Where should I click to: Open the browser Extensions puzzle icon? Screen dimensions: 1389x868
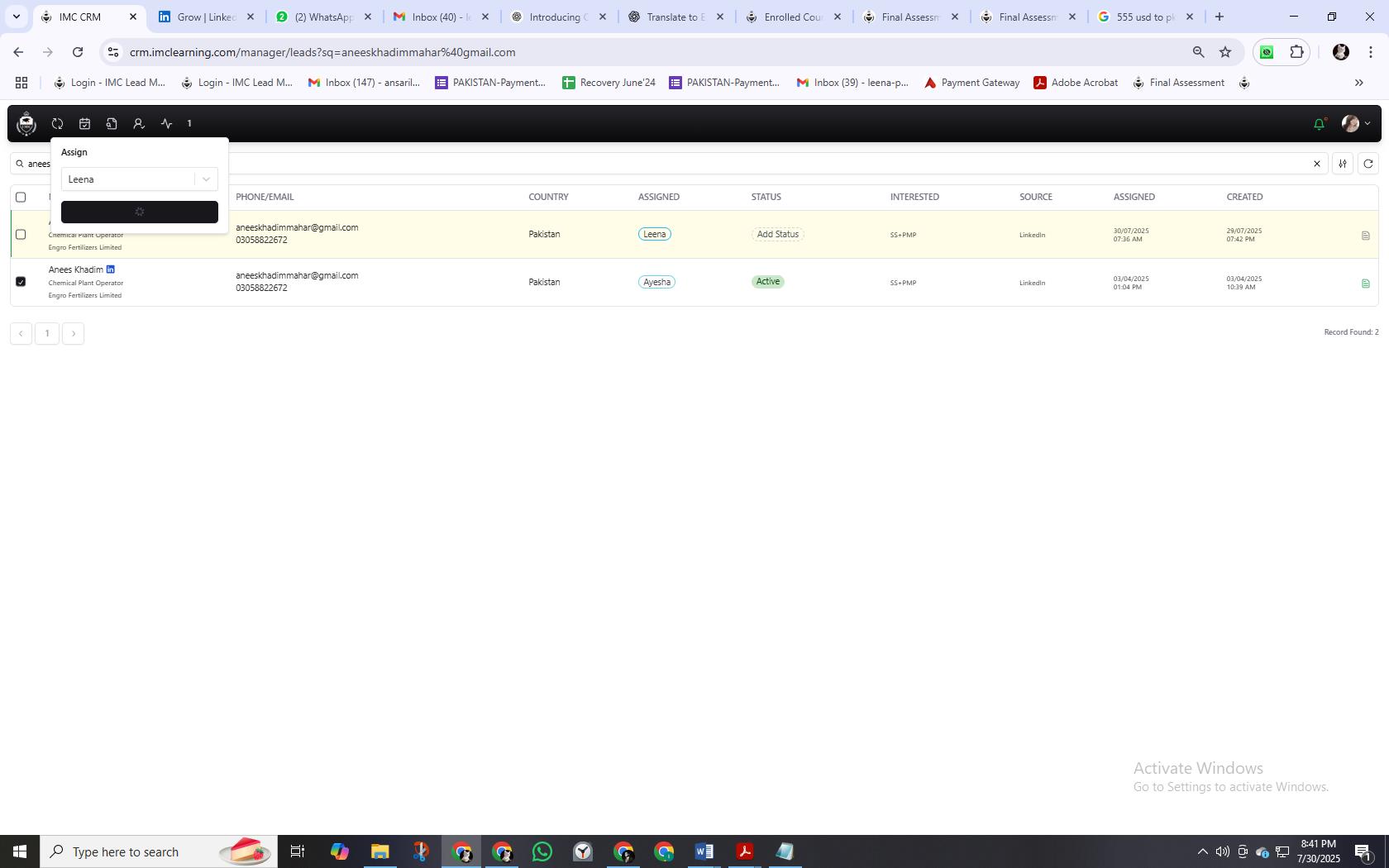coord(1296,52)
